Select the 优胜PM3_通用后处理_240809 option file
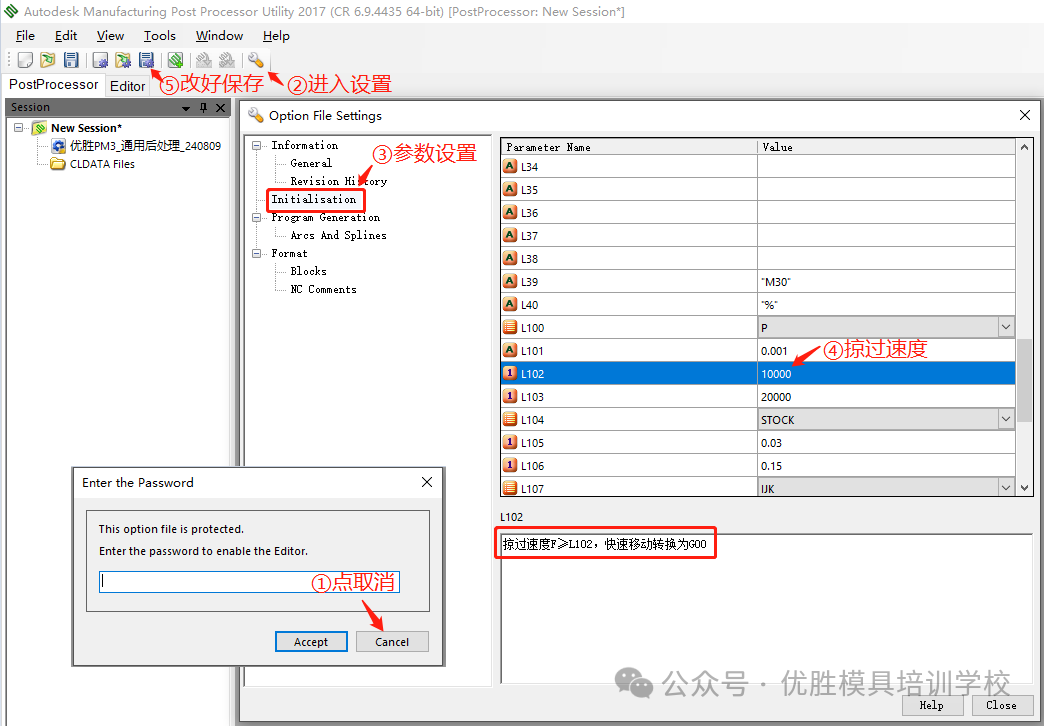Screen dimensions: 1044x726 click(145, 146)
